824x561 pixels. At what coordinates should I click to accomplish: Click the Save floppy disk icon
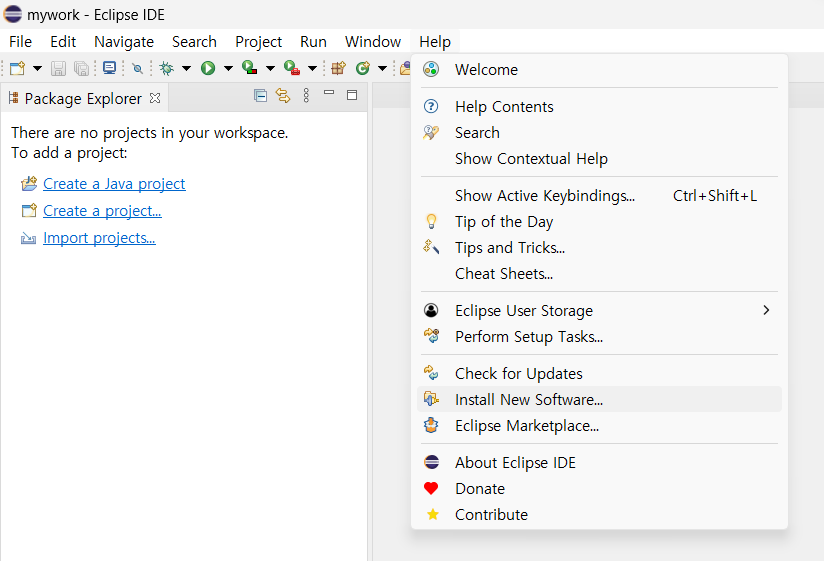point(58,68)
